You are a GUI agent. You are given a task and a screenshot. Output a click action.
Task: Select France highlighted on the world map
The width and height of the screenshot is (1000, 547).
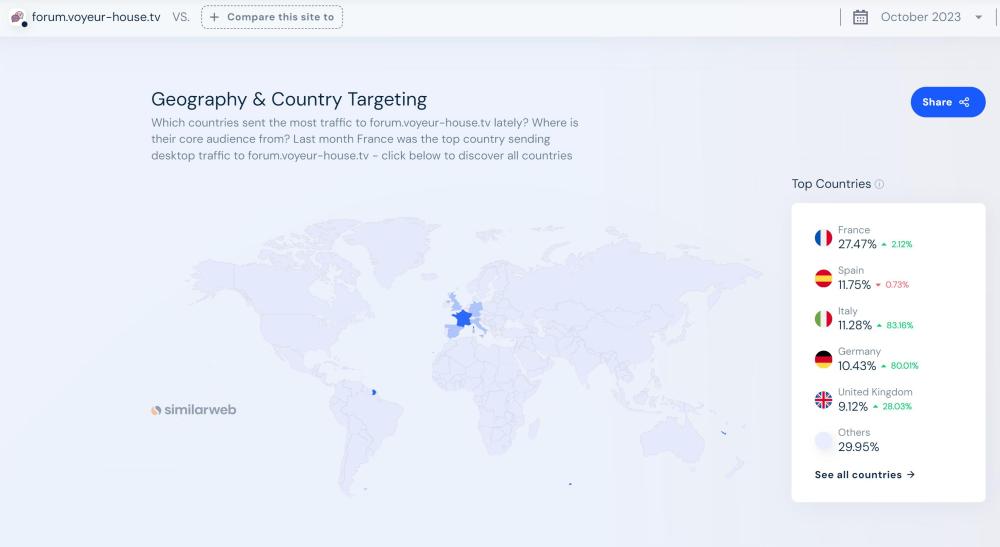[x=462, y=318]
